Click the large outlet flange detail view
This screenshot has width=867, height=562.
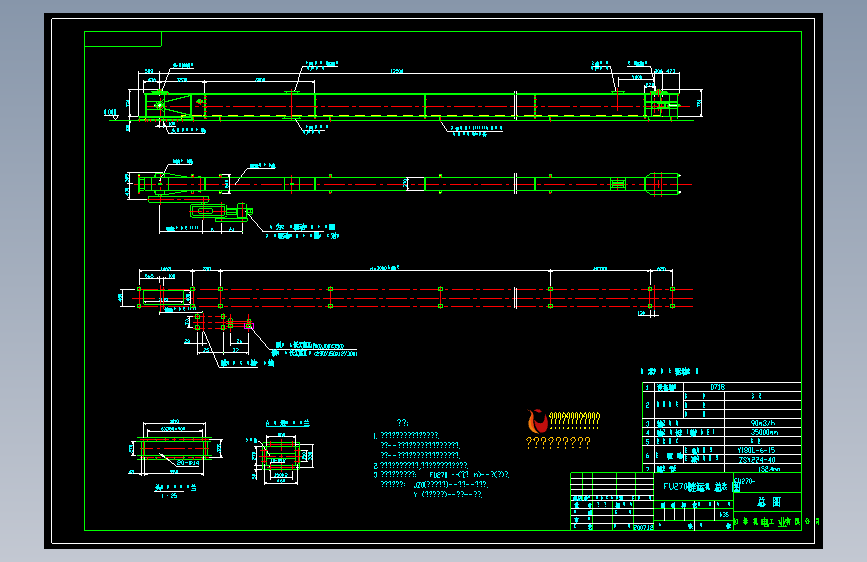tap(174, 449)
